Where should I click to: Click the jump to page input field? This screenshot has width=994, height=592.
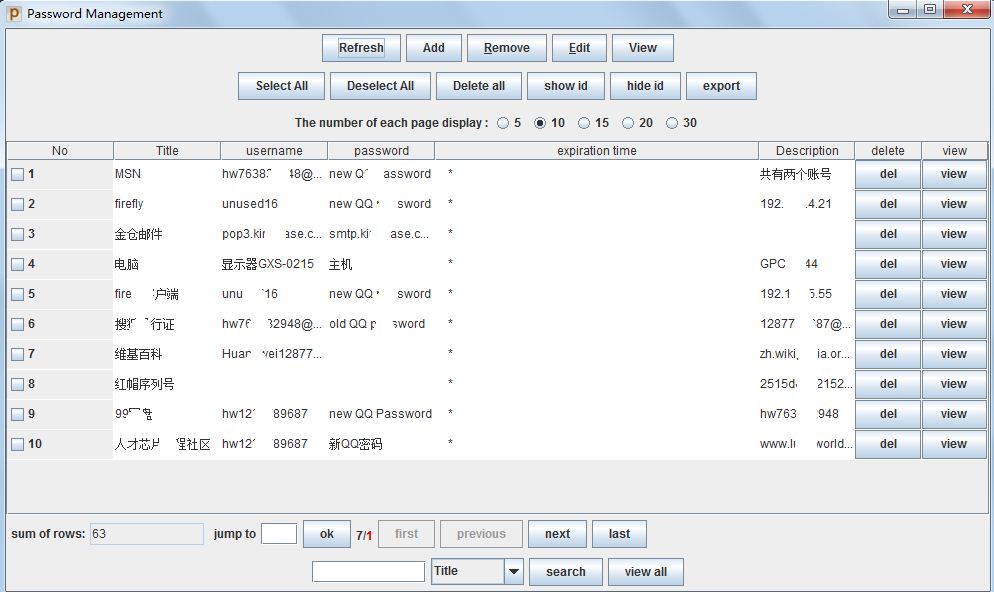278,534
